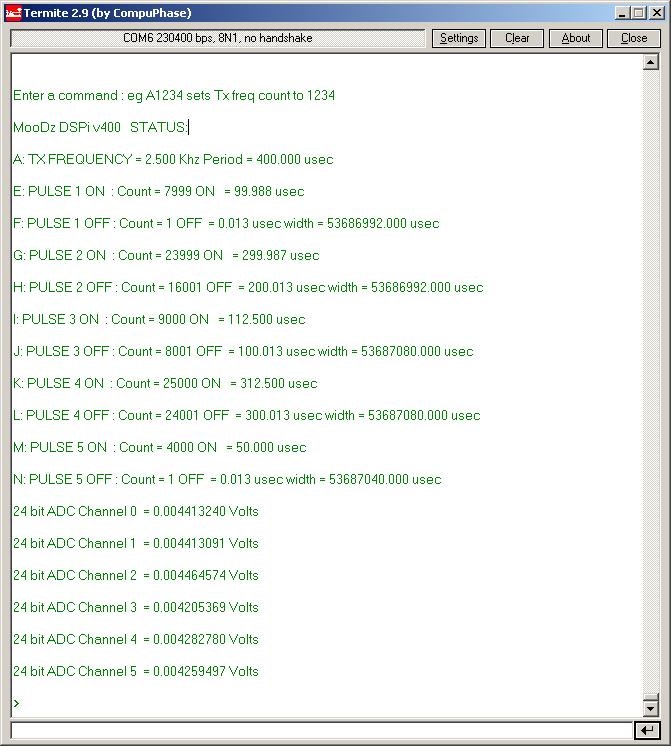671x746 pixels.
Task: Click the ADC Channel 1 voltage line
Action: click(136, 543)
